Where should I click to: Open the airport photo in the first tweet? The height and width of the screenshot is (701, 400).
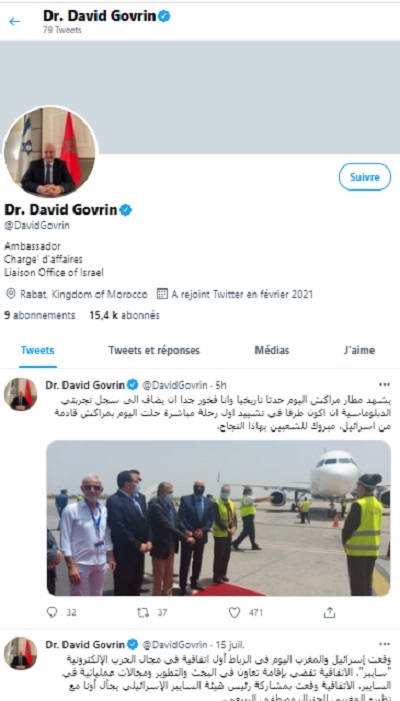[218, 518]
